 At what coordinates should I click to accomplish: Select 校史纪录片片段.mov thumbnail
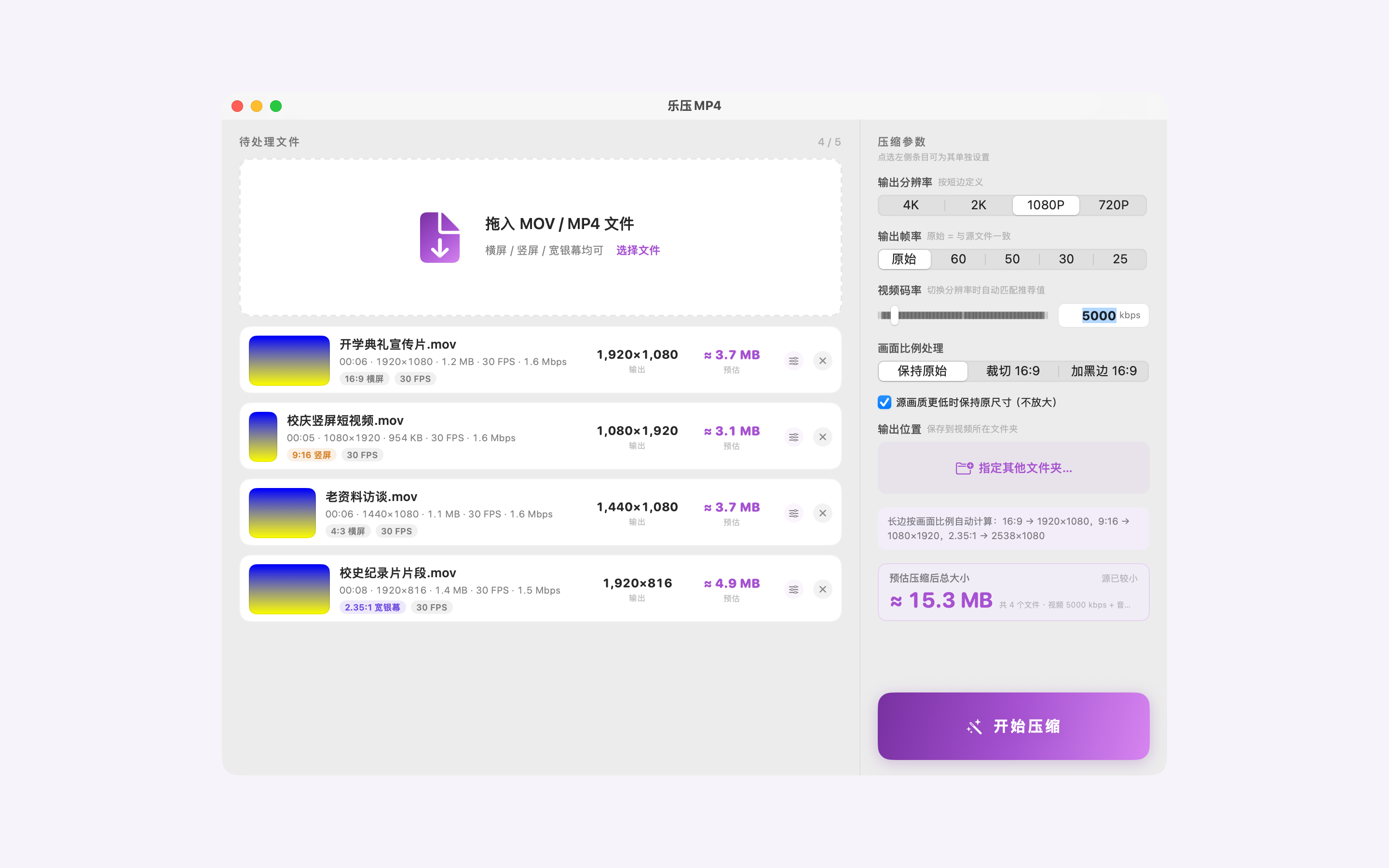(x=289, y=589)
